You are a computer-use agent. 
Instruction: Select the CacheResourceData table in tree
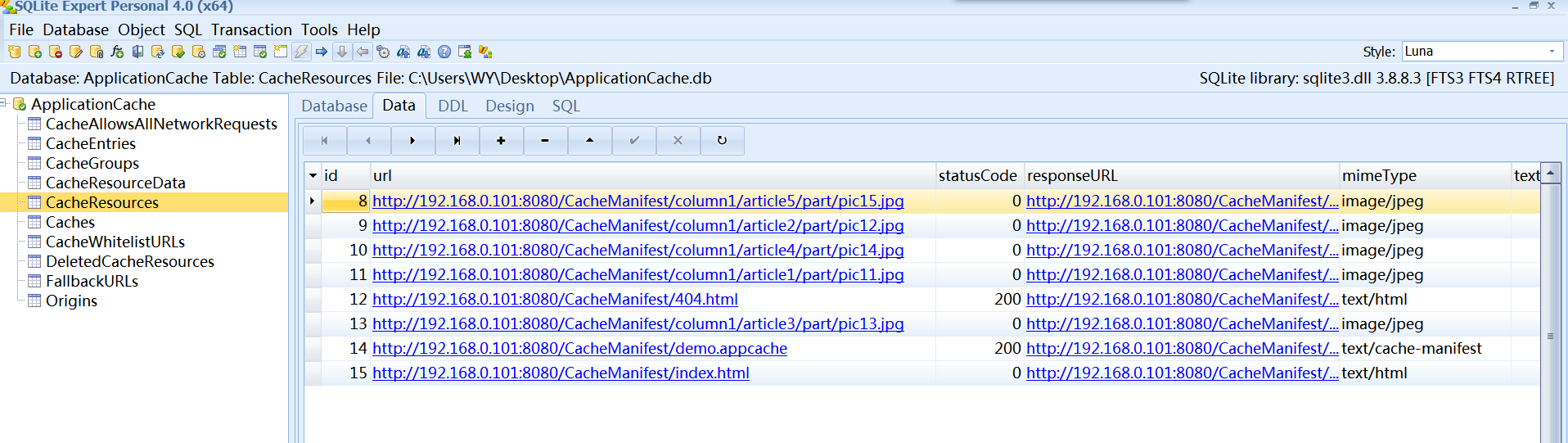pyautogui.click(x=115, y=183)
